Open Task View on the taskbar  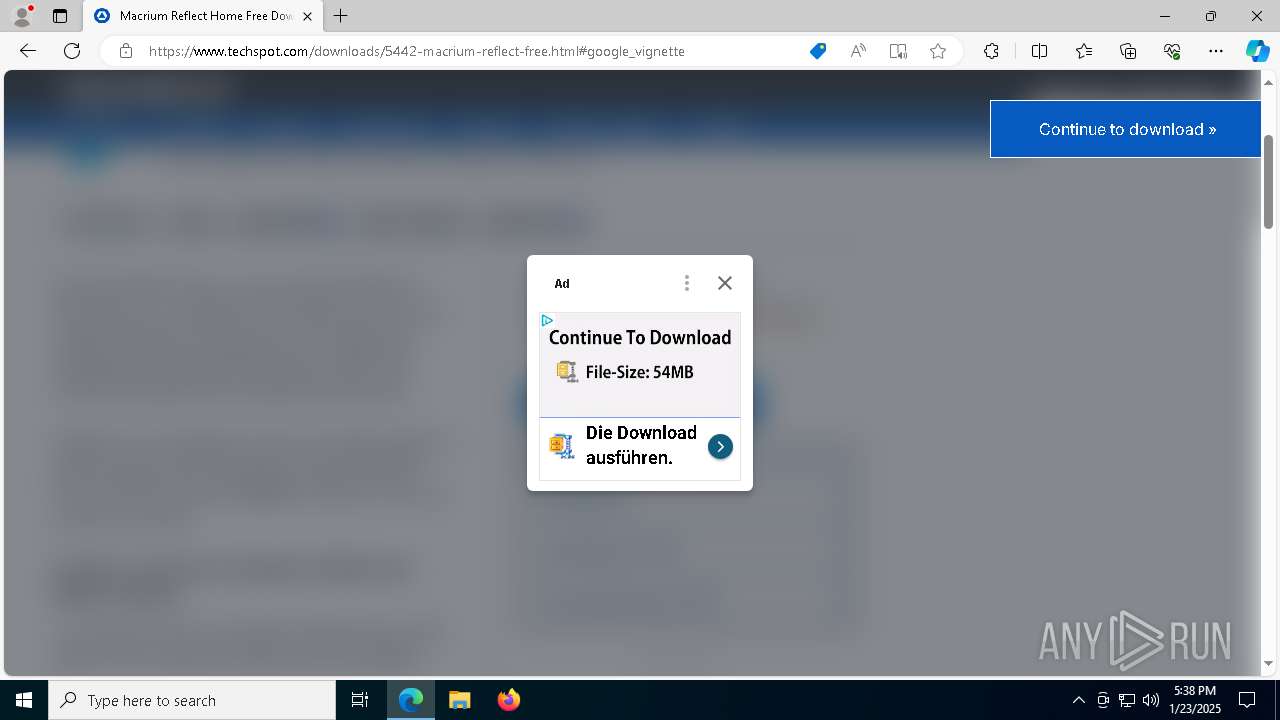pos(360,700)
